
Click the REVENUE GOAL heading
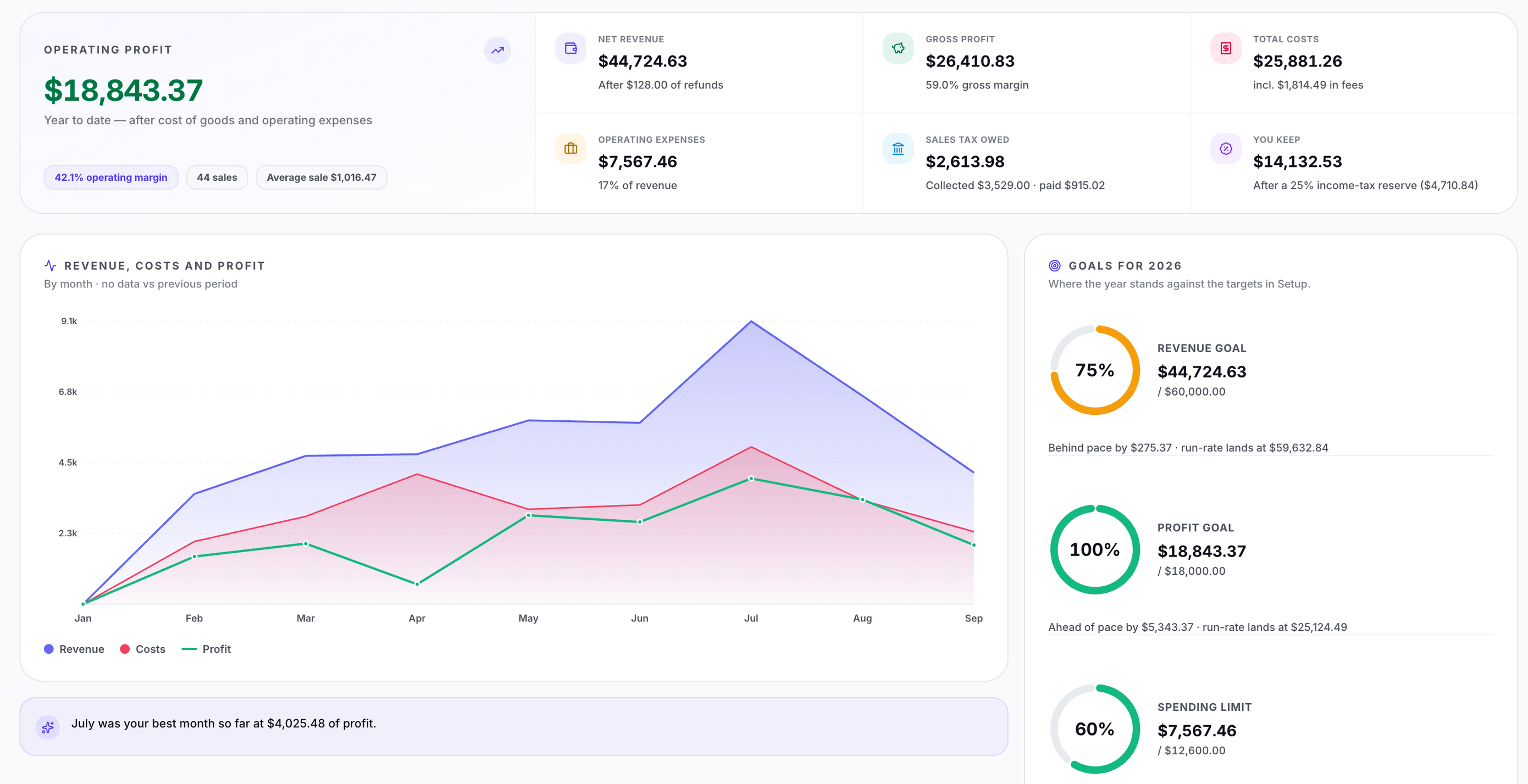point(1202,348)
